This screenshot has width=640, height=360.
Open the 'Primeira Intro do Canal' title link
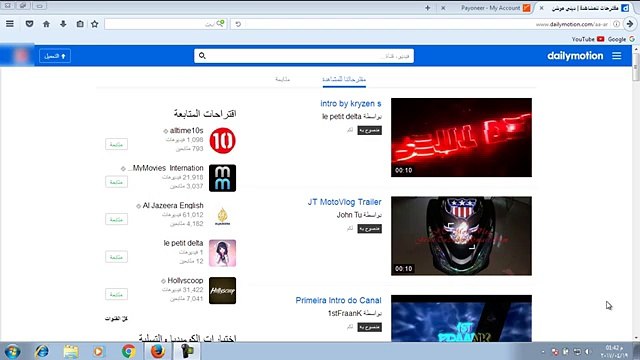click(x=338, y=300)
